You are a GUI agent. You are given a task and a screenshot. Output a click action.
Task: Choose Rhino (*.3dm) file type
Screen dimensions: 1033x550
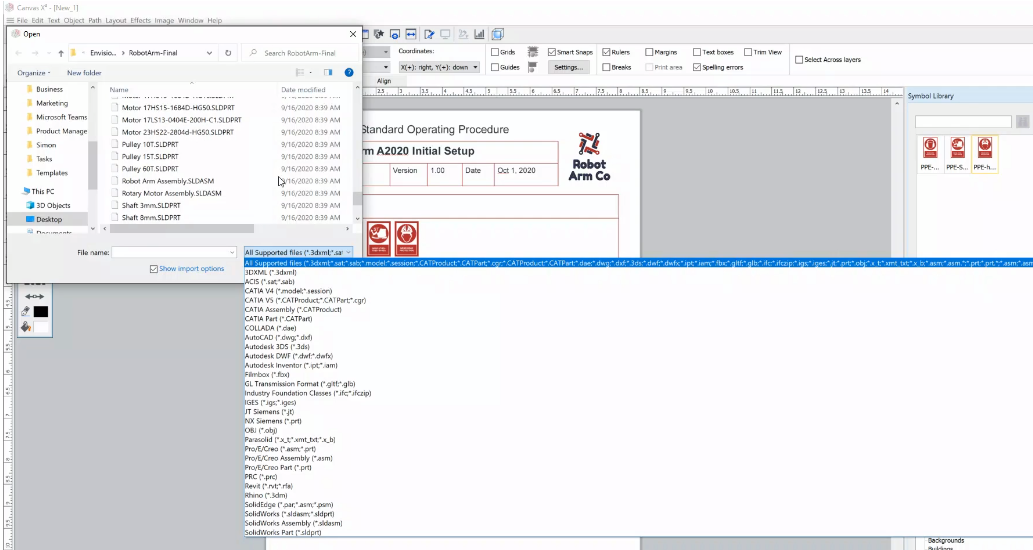pyautogui.click(x=266, y=495)
